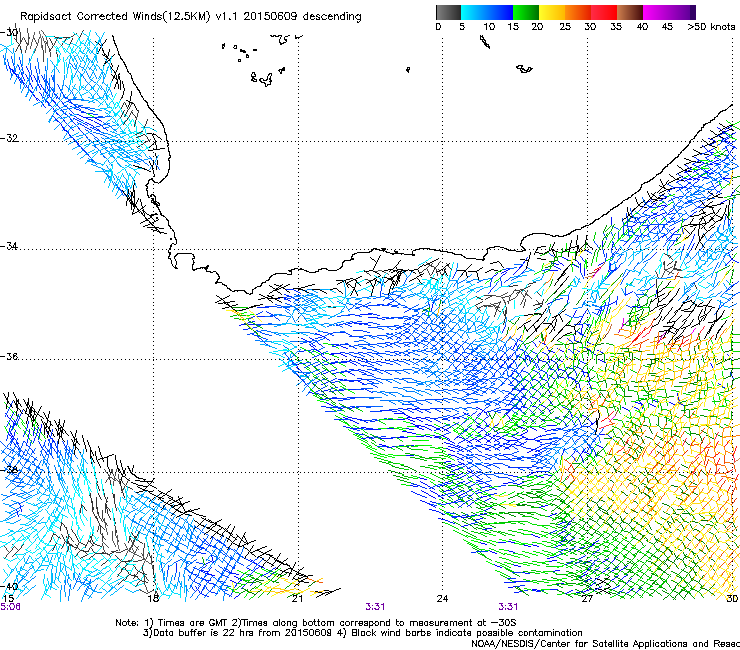Click the legend scale value '0'
The width and height of the screenshot is (740, 650).
pos(438,27)
